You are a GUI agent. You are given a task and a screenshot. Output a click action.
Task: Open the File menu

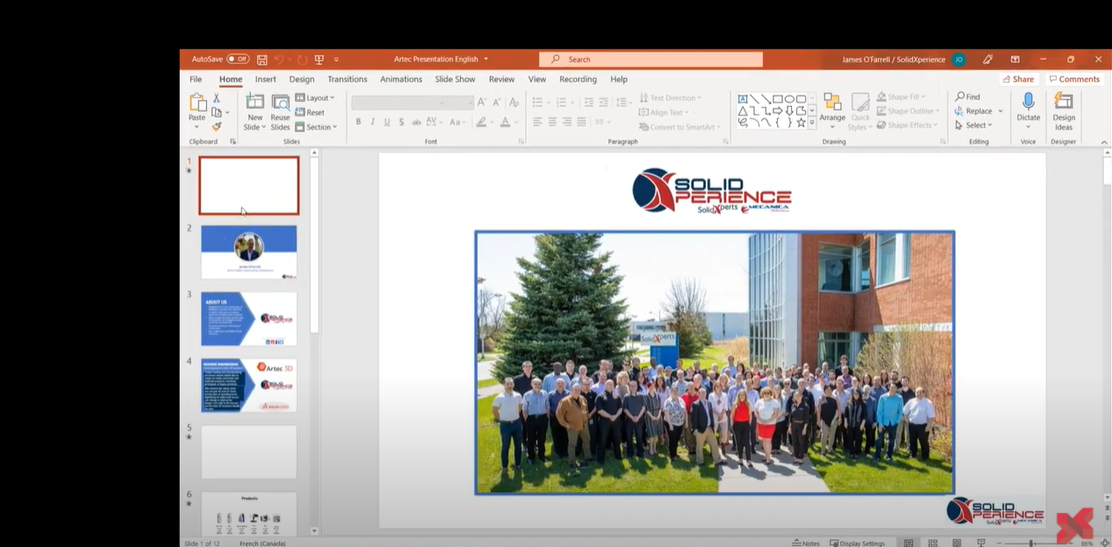[x=196, y=79]
